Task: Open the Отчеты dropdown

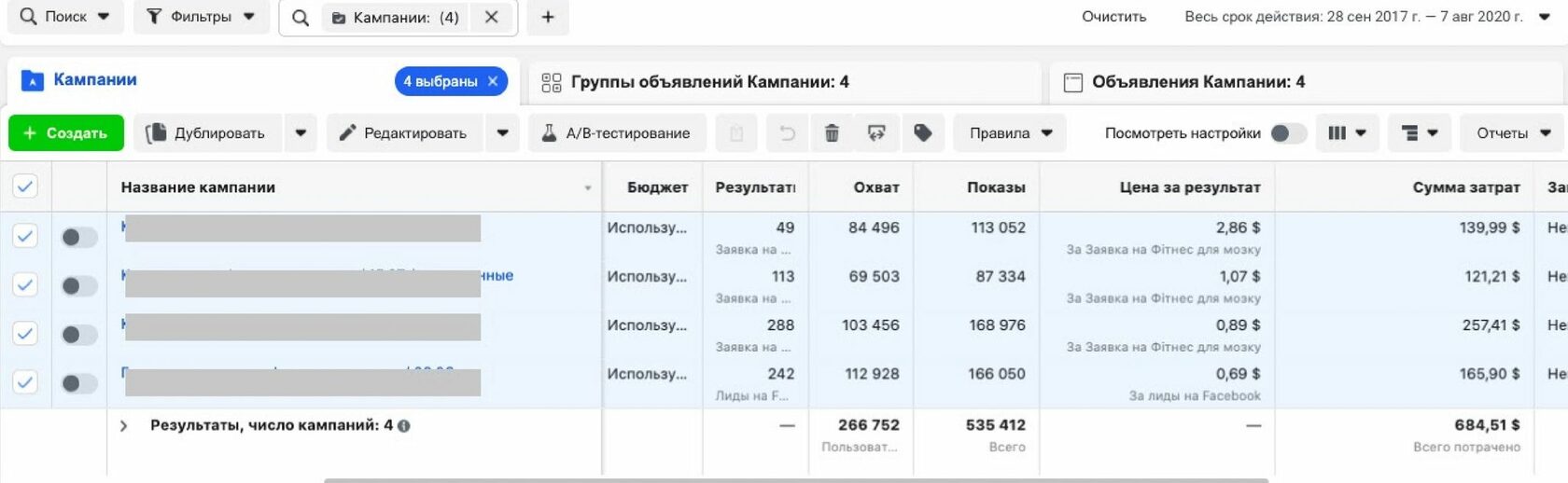Action: coord(1512,133)
